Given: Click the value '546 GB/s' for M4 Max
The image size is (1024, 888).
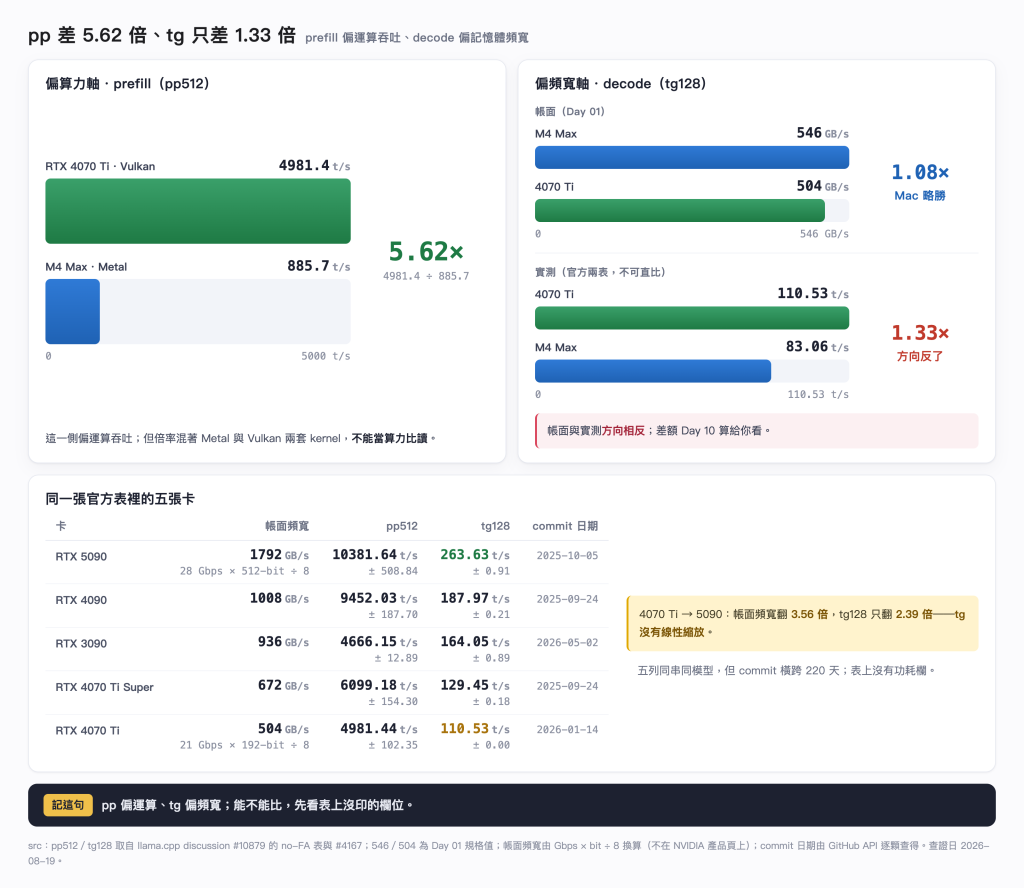Looking at the screenshot, I should pyautogui.click(x=823, y=133).
